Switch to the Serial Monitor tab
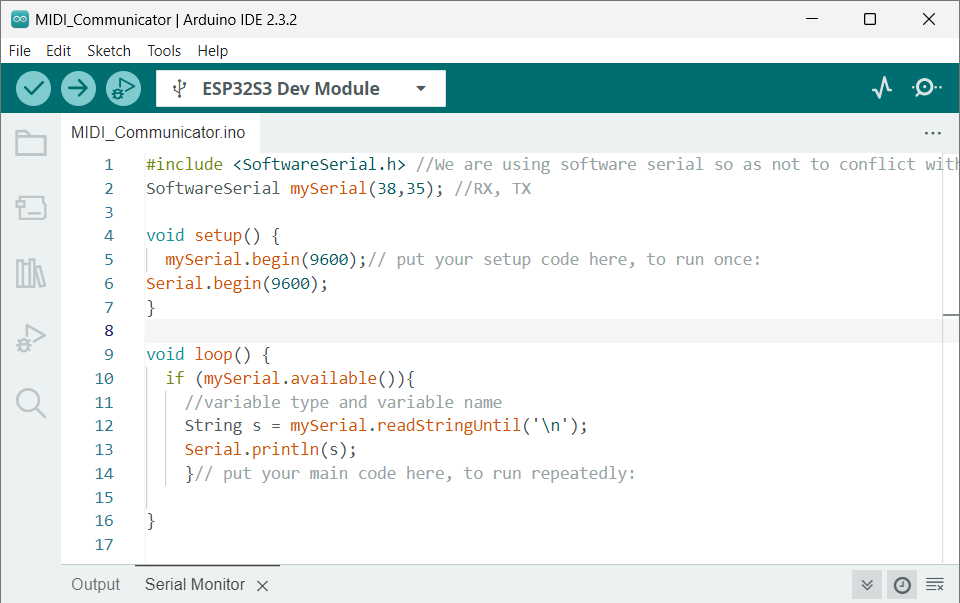This screenshot has width=960, height=603. [x=195, y=585]
